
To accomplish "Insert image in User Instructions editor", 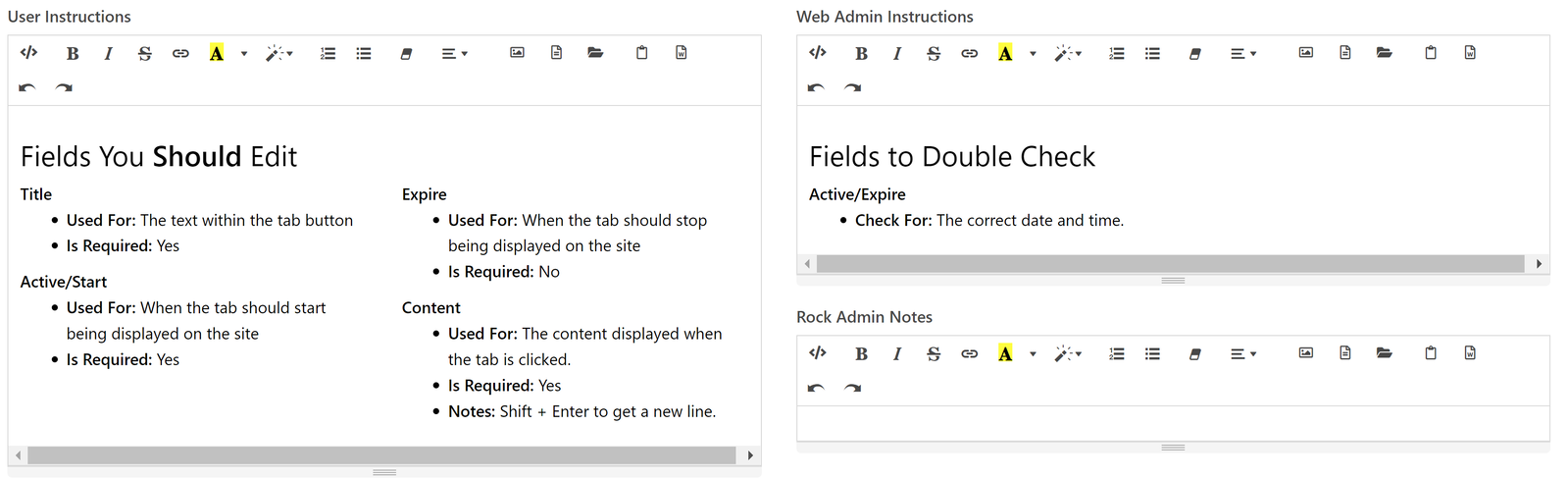I will (x=517, y=53).
